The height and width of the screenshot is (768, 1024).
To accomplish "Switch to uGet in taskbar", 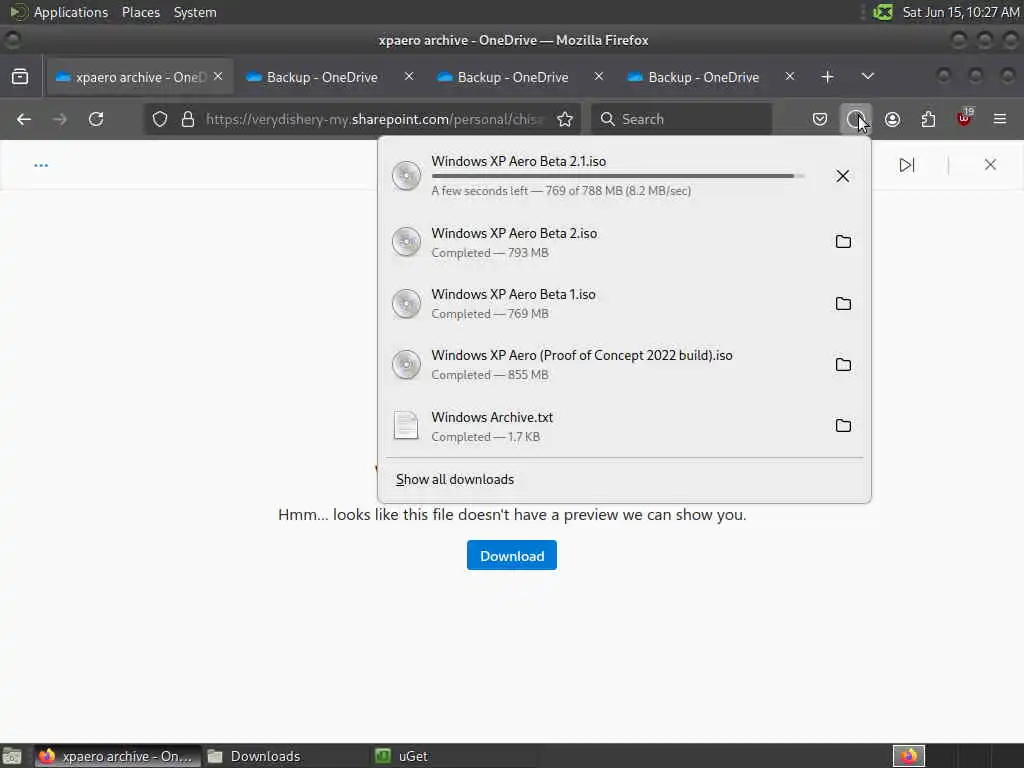I will (453, 756).
